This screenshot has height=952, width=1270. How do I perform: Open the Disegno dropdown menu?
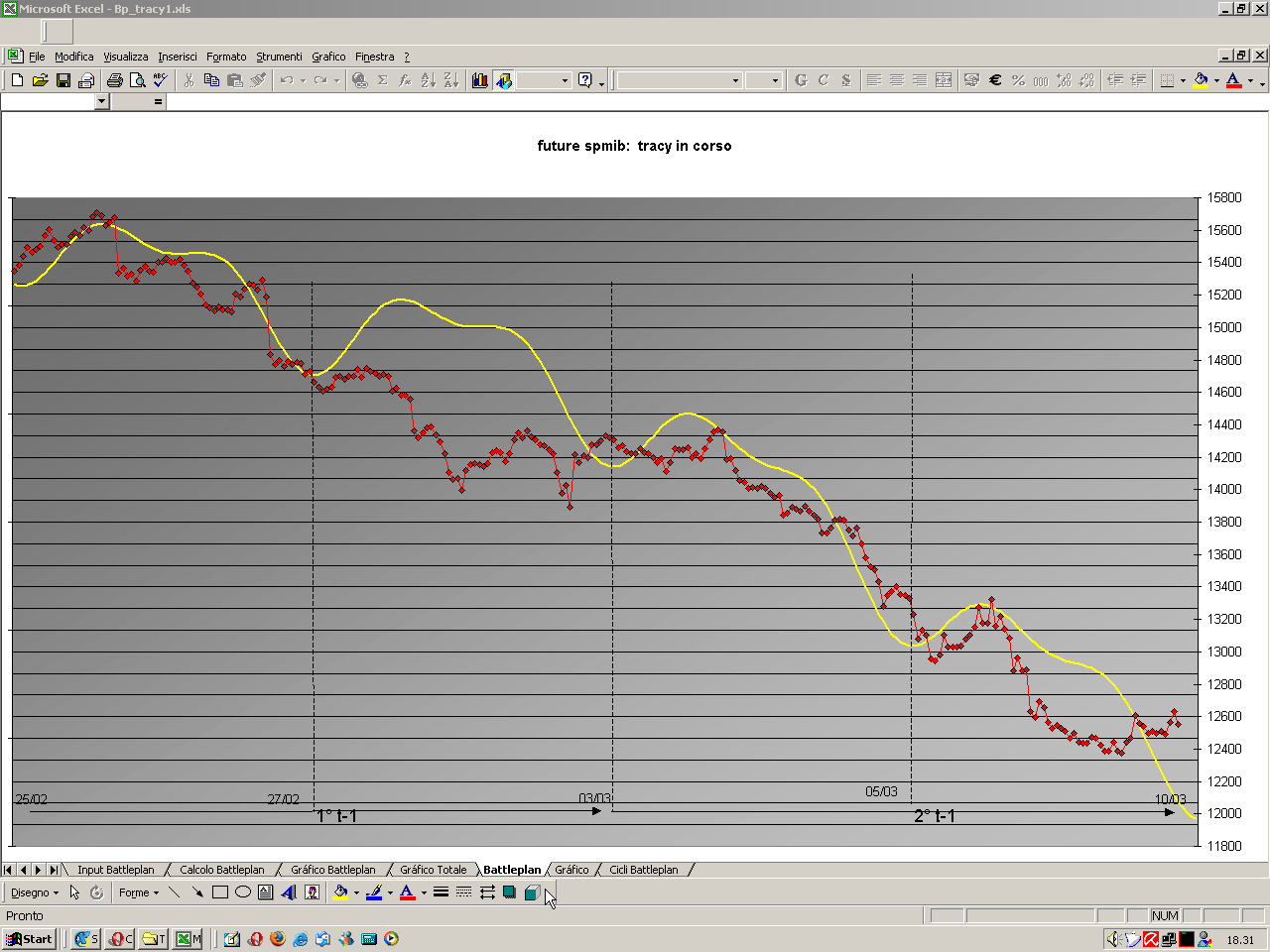(34, 892)
